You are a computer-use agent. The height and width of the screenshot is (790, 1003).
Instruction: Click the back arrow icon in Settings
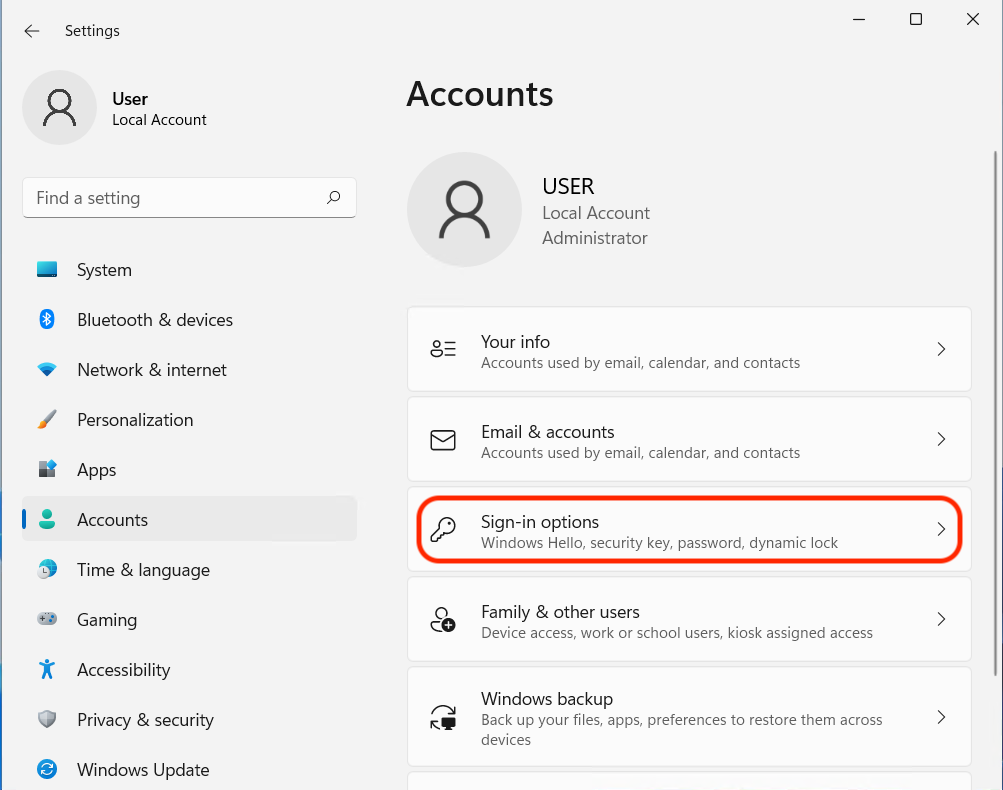point(32,31)
